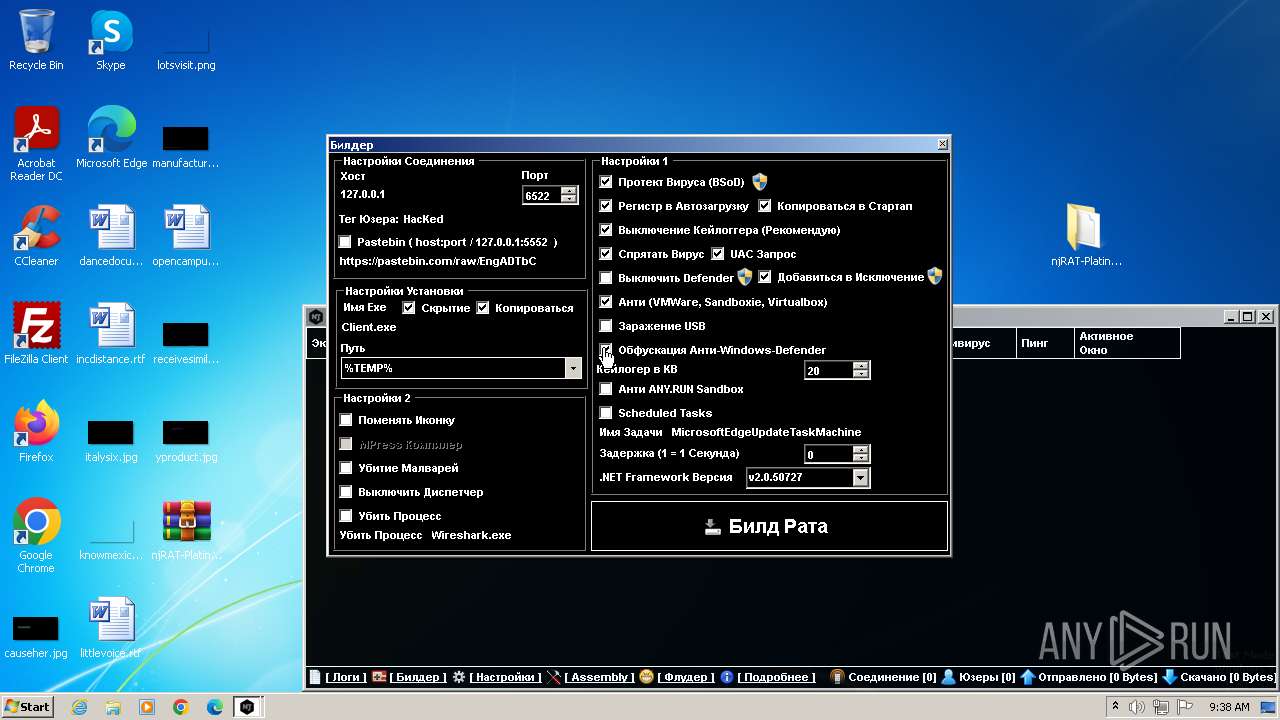Click the Билд Рата button
Image resolution: width=1280 pixels, height=720 pixels.
(x=769, y=526)
